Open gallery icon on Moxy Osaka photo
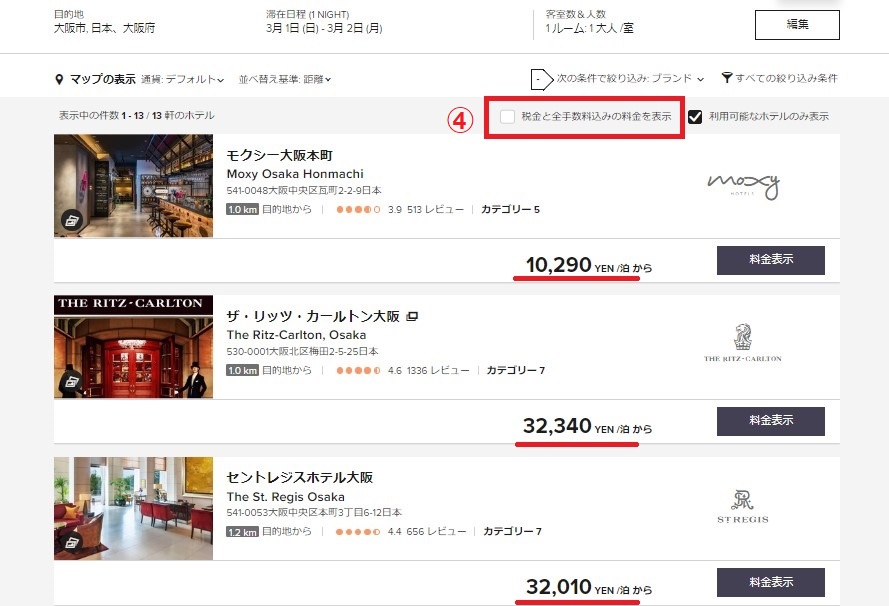The image size is (889, 606). [71, 221]
